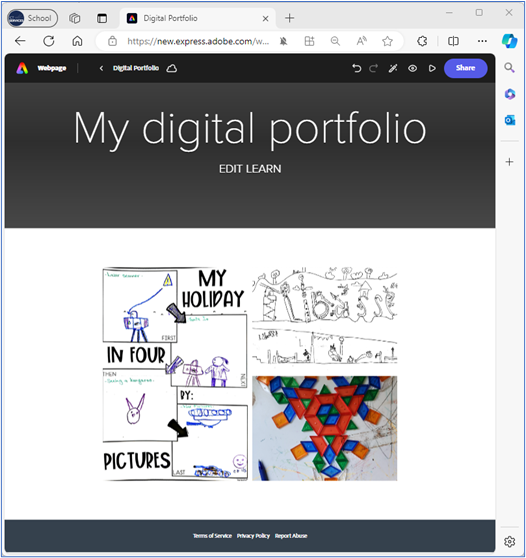Click the Adobe Express logo icon
Screen dimensions: 526x558
[x=22, y=68]
